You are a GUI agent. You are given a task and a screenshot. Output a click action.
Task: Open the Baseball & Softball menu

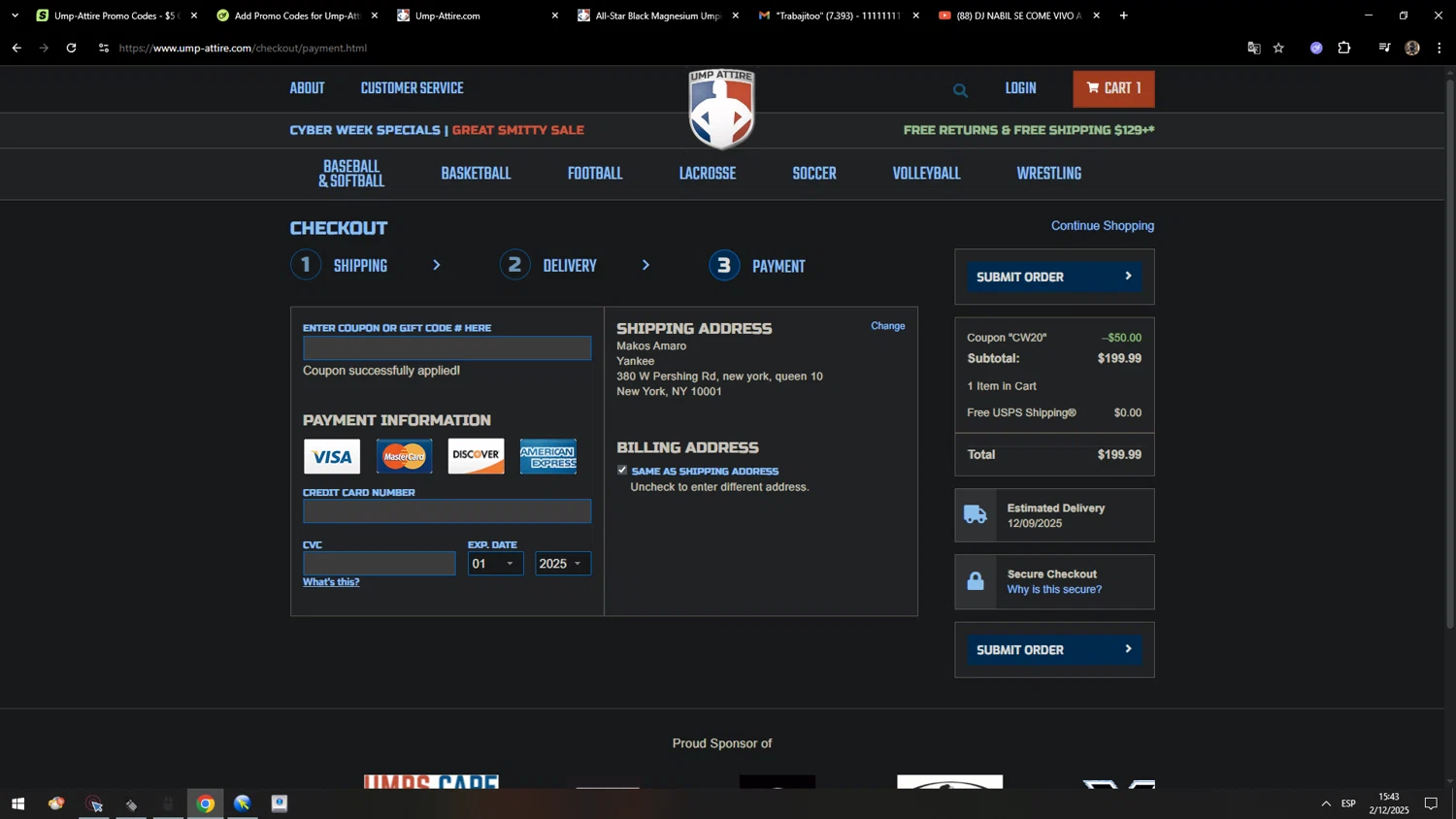(x=351, y=174)
